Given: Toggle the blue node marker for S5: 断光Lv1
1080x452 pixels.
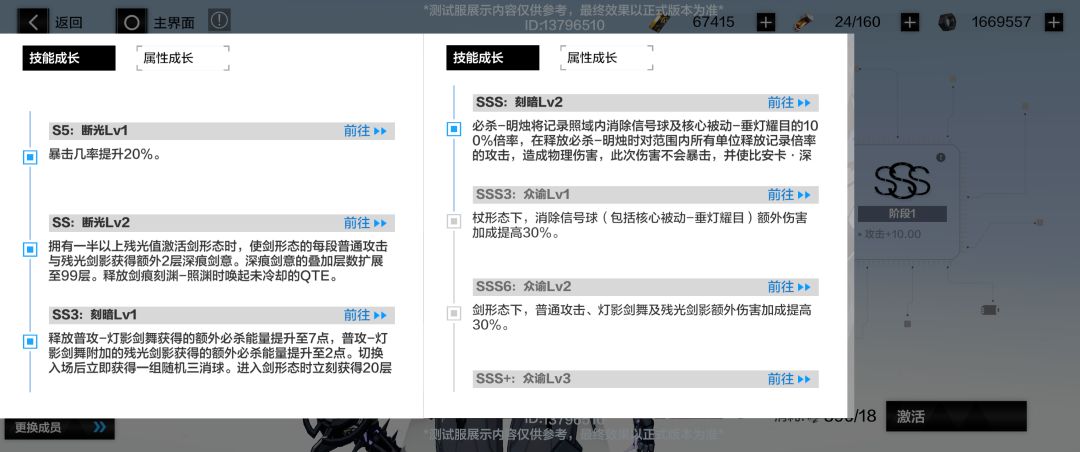Looking at the screenshot, I should [x=30, y=158].
